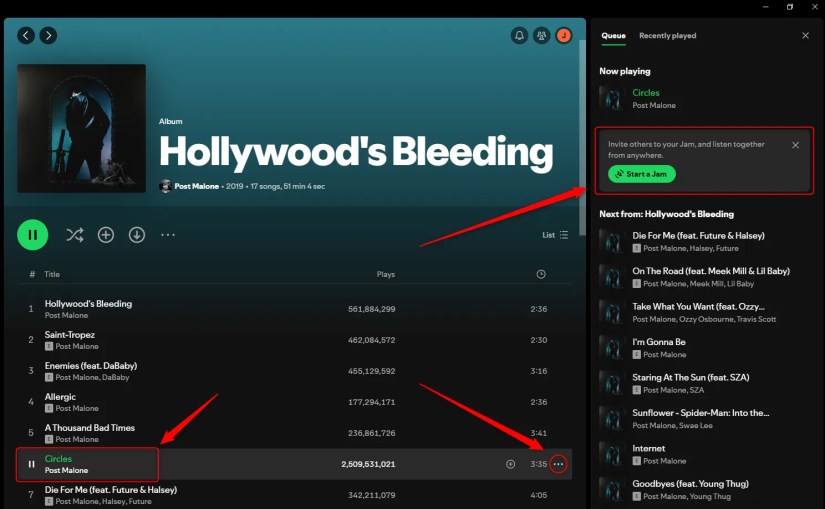Pause the Circles track in its row
This screenshot has height=509, width=825.
[x=31, y=464]
